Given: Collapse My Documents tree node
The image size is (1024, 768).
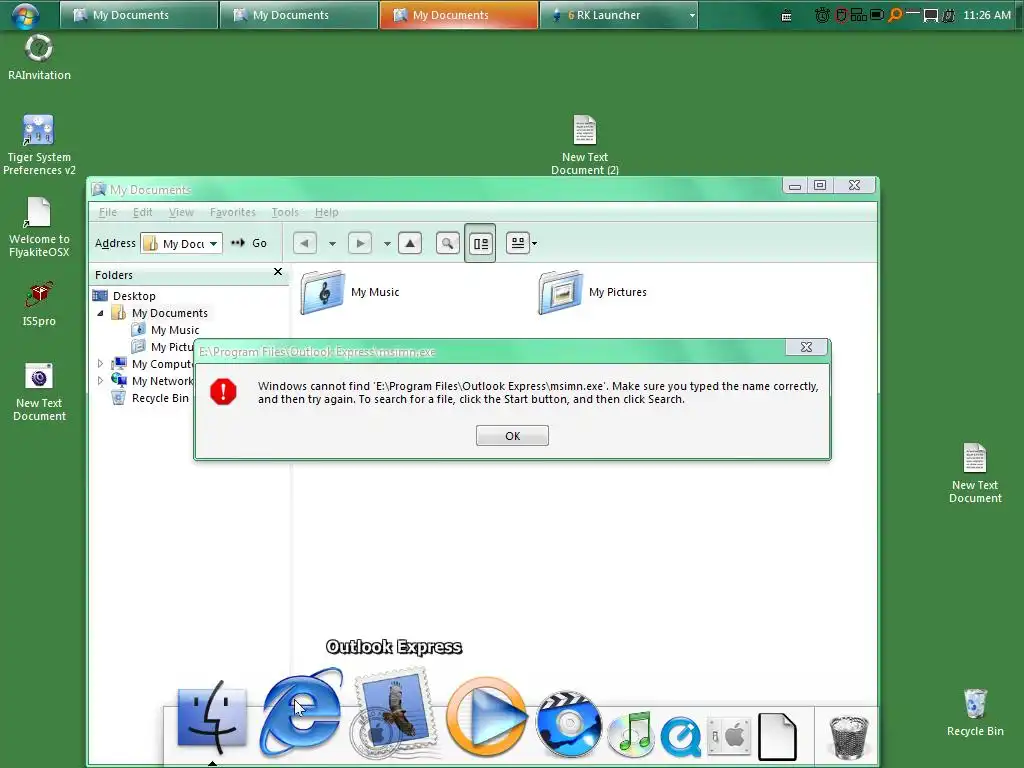Looking at the screenshot, I should coord(101,313).
